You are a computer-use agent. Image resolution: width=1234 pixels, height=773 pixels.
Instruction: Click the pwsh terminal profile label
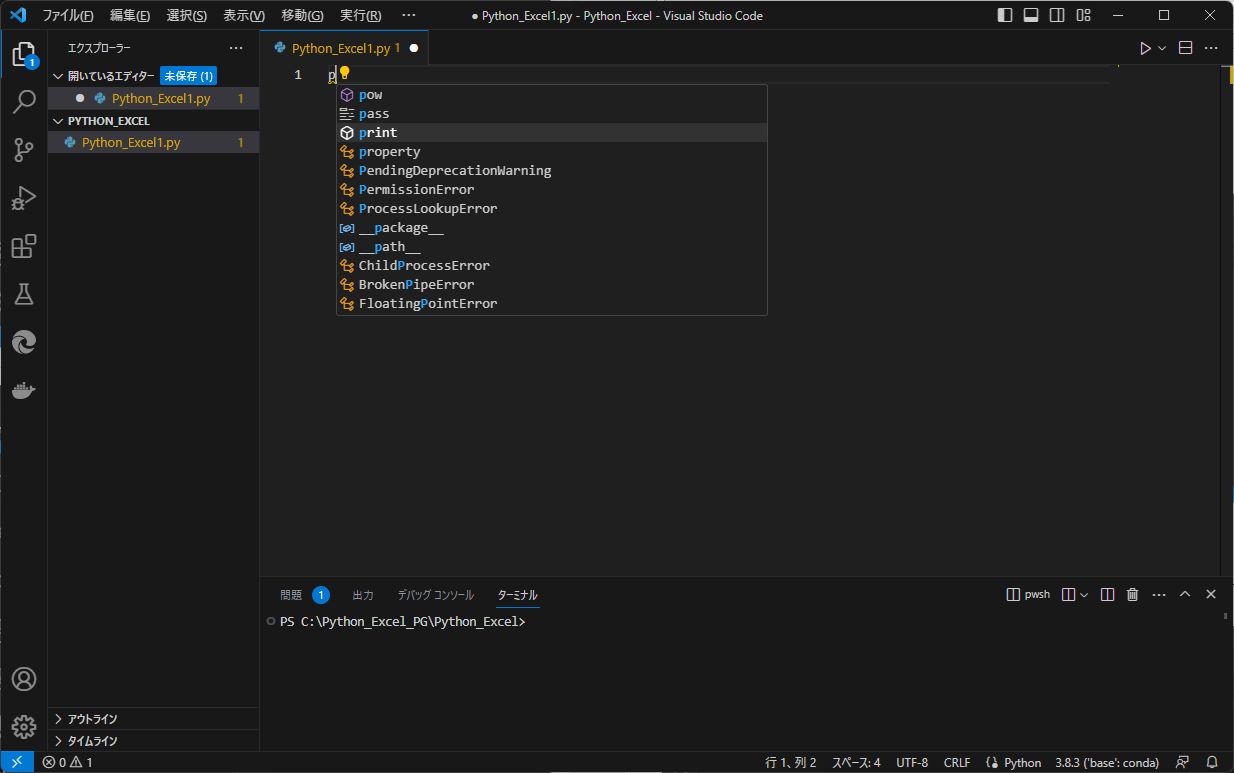(x=1028, y=594)
